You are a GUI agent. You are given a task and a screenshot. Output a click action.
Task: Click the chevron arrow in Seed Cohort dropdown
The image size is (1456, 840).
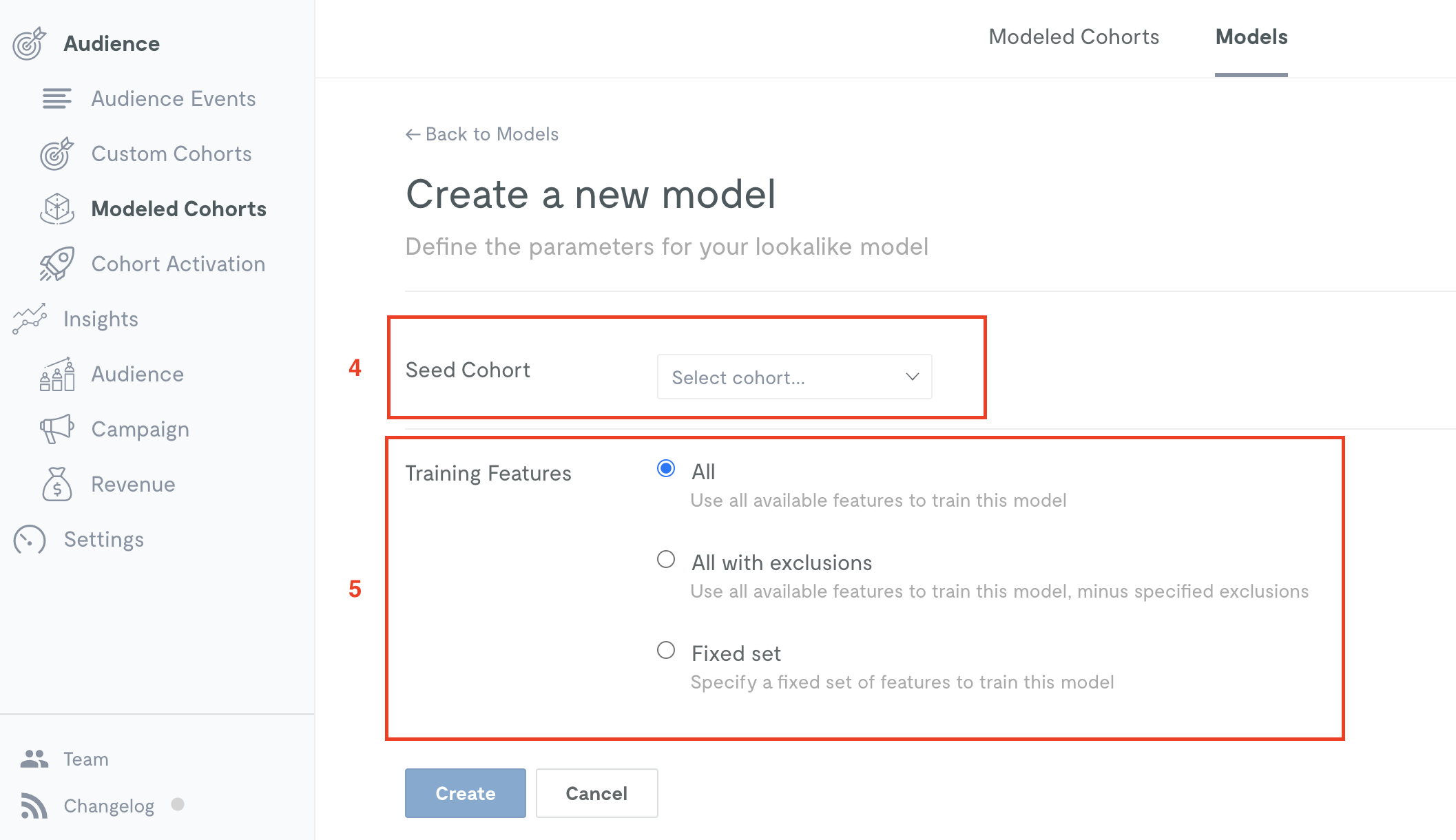pyautogui.click(x=913, y=377)
